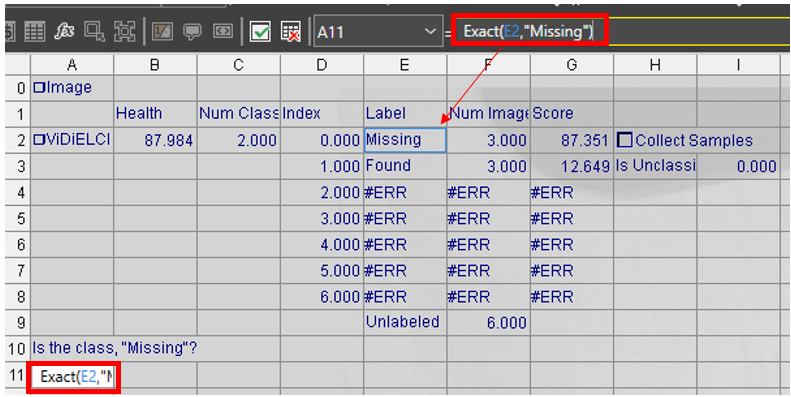
Task: Click the Health header cell
Action: click(155, 115)
